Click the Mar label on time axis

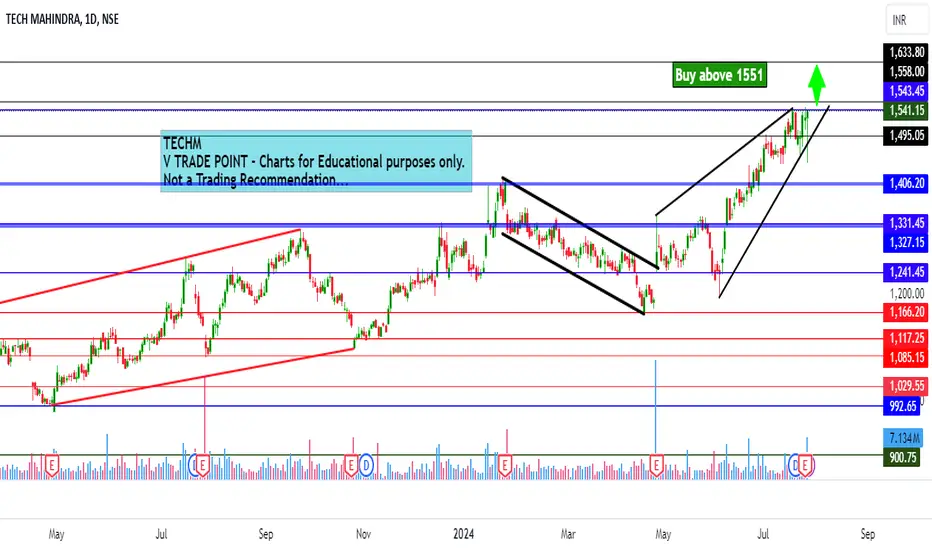click(x=568, y=534)
